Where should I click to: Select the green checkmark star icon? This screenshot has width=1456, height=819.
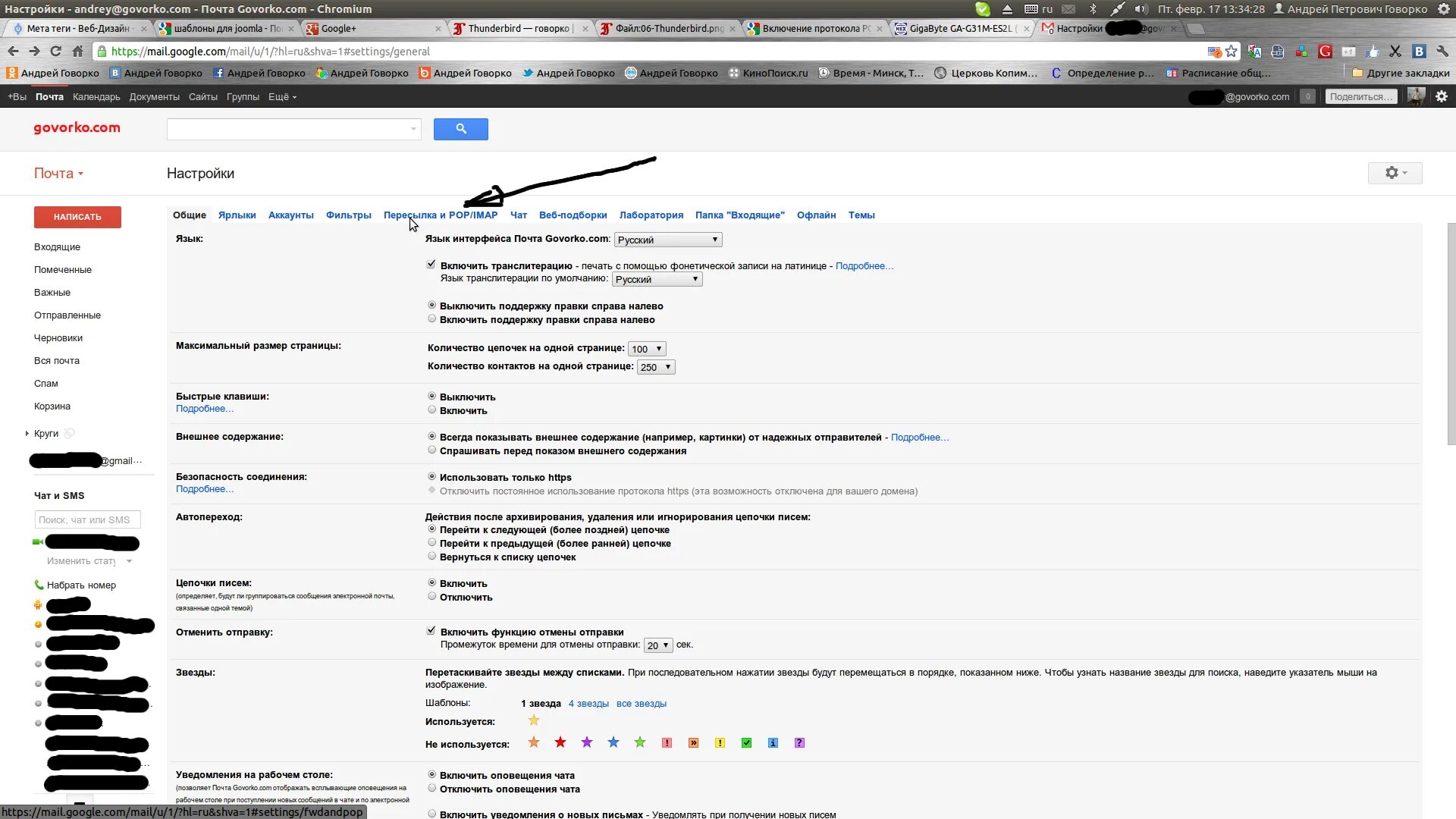tap(746, 743)
